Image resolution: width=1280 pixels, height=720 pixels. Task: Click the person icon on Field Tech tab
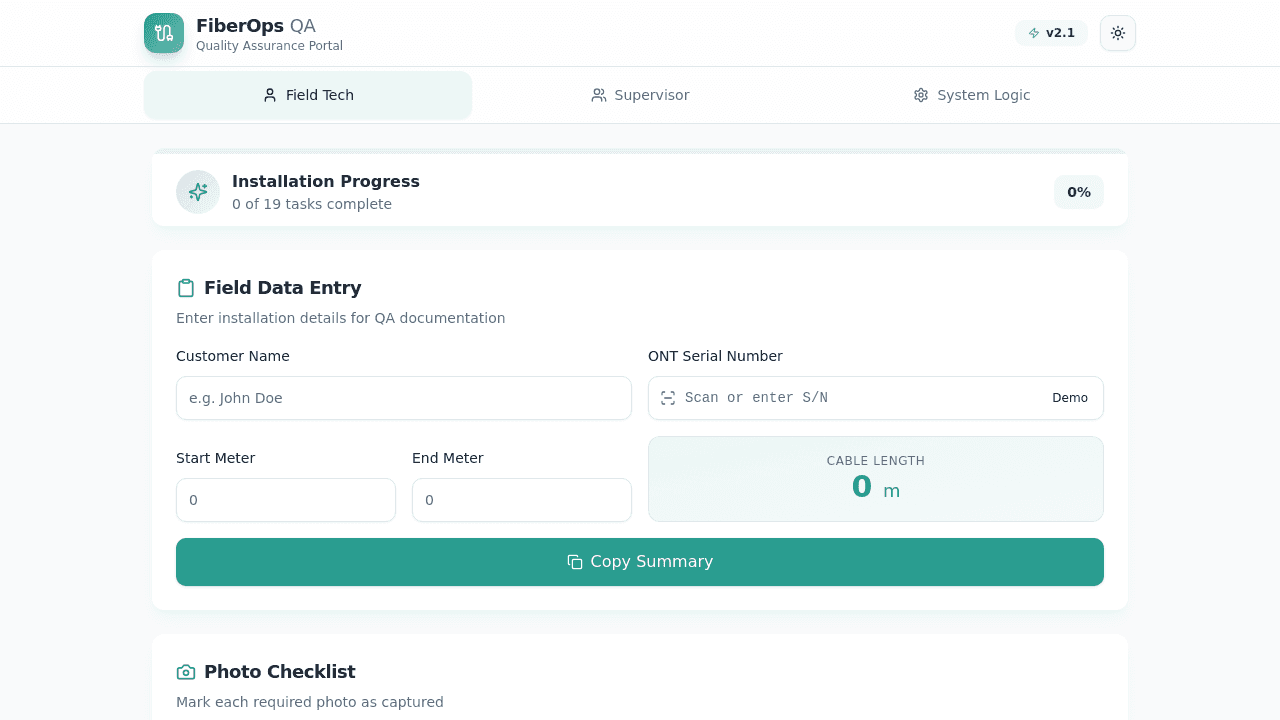pyautogui.click(x=269, y=94)
